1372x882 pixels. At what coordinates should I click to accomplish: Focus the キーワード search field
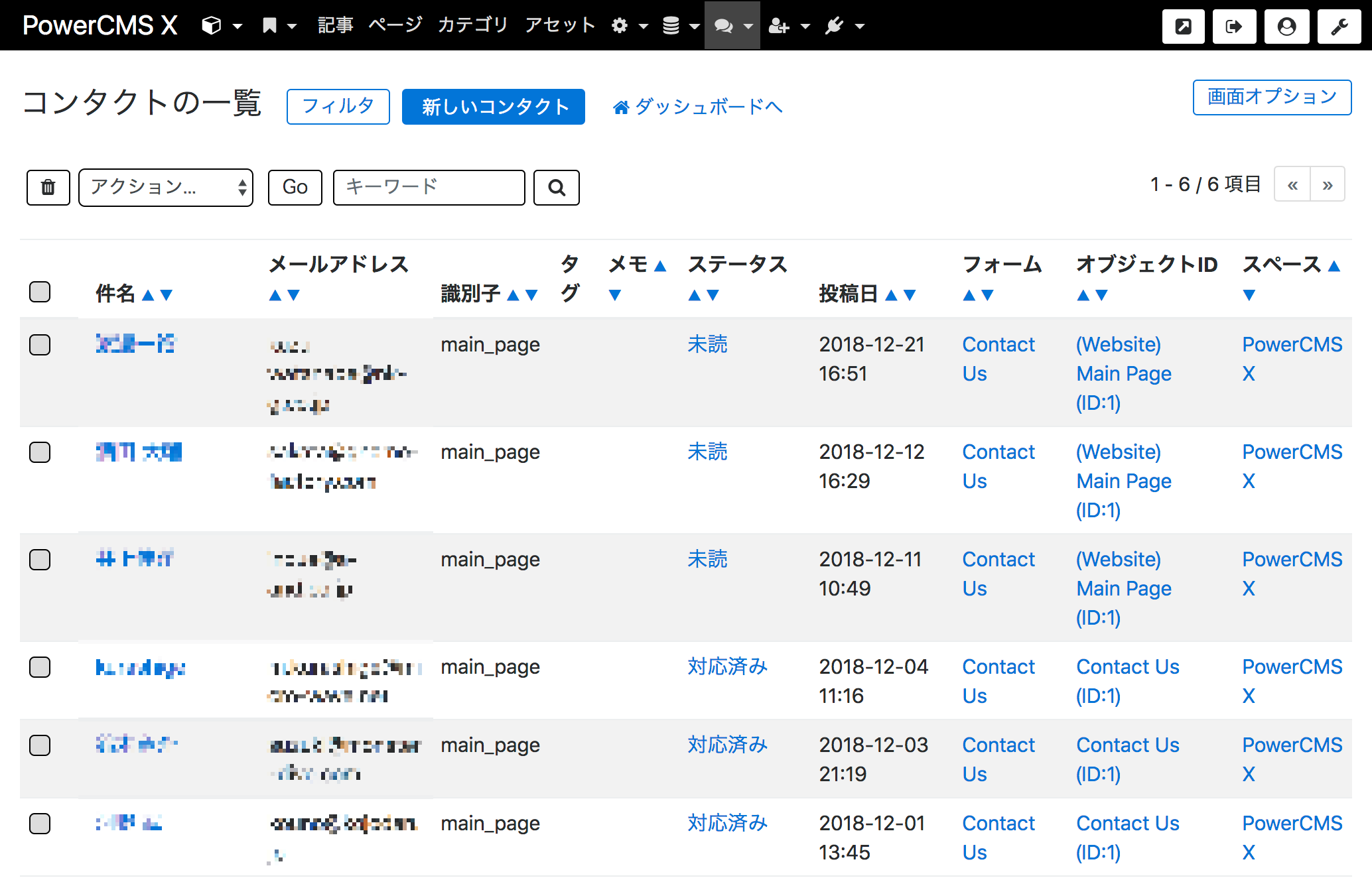[x=429, y=188]
